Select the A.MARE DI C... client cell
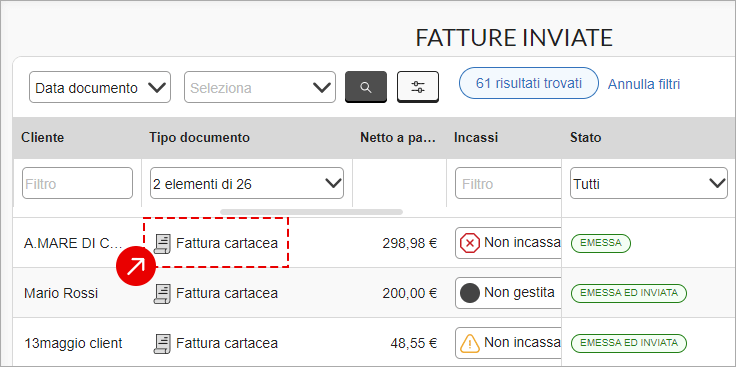 [x=73, y=244]
